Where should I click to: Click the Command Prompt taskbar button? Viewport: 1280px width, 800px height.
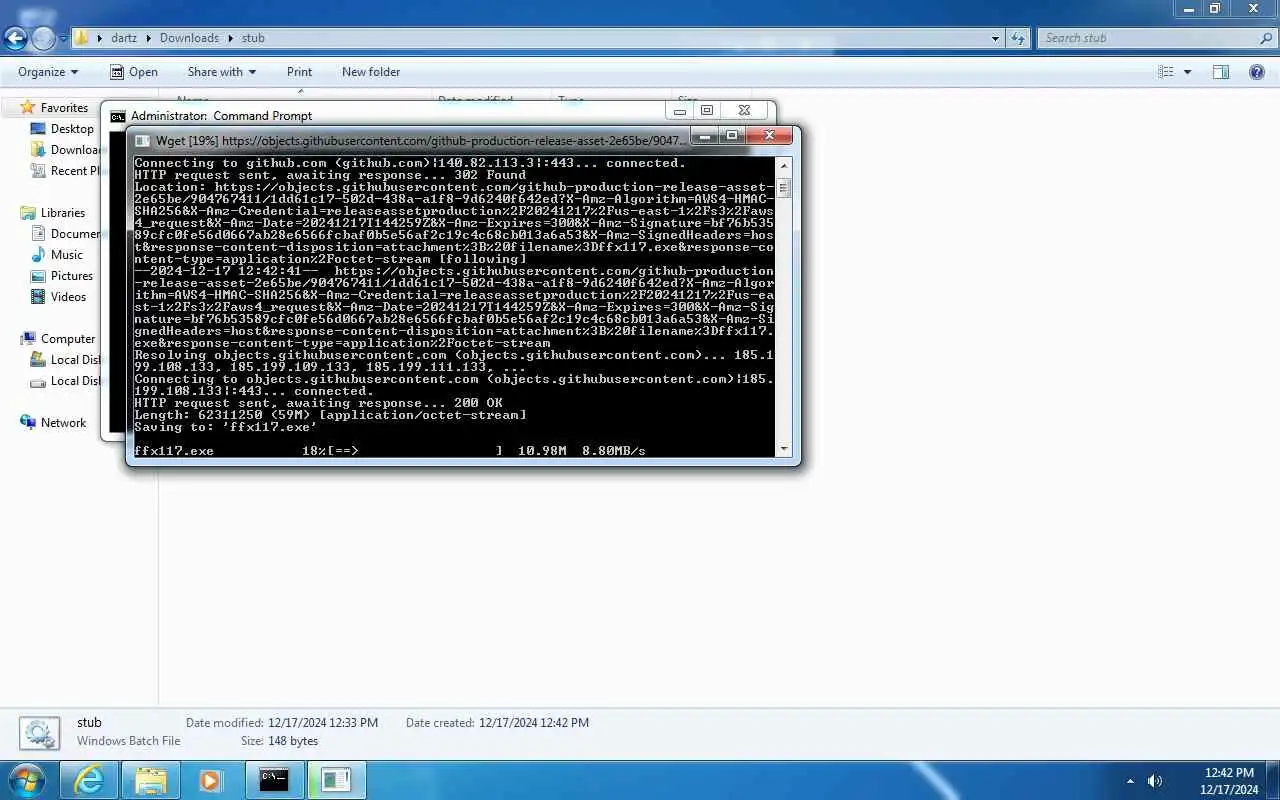click(274, 780)
